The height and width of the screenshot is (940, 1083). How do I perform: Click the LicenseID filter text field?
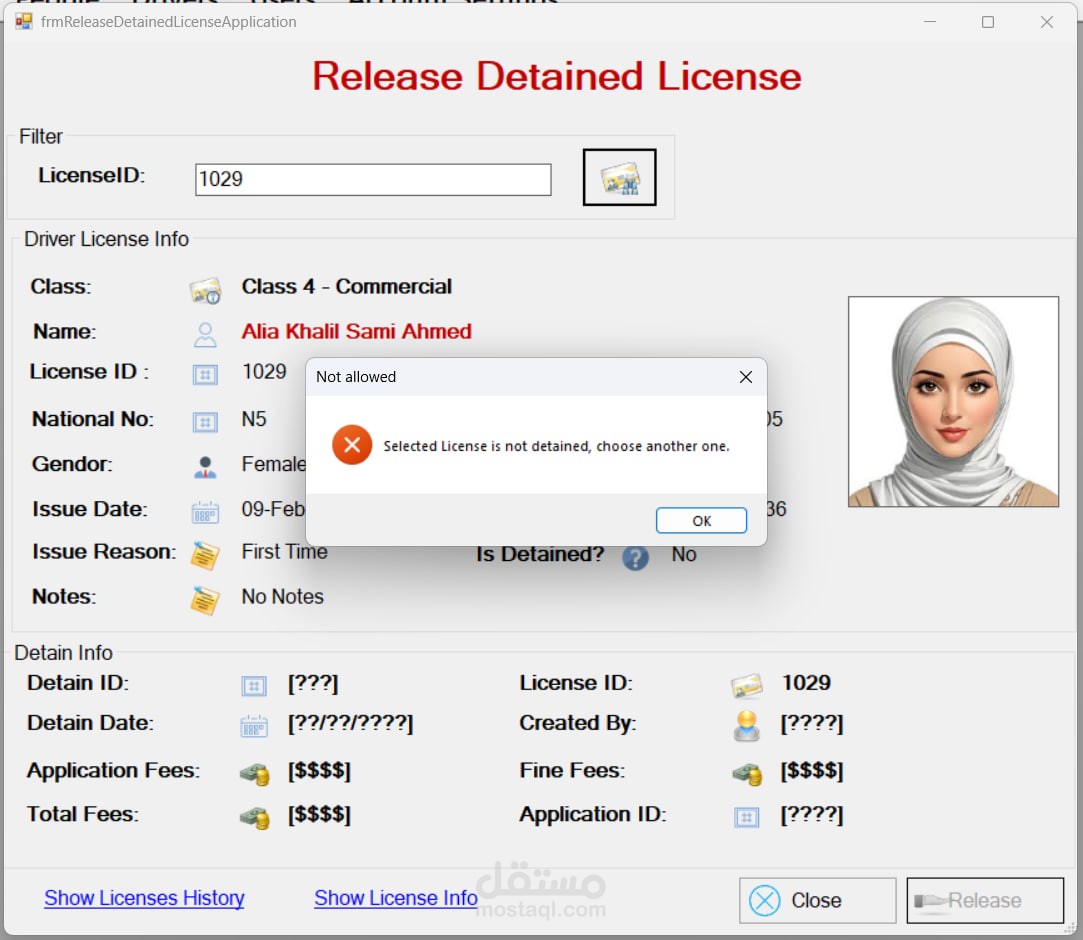(x=373, y=180)
